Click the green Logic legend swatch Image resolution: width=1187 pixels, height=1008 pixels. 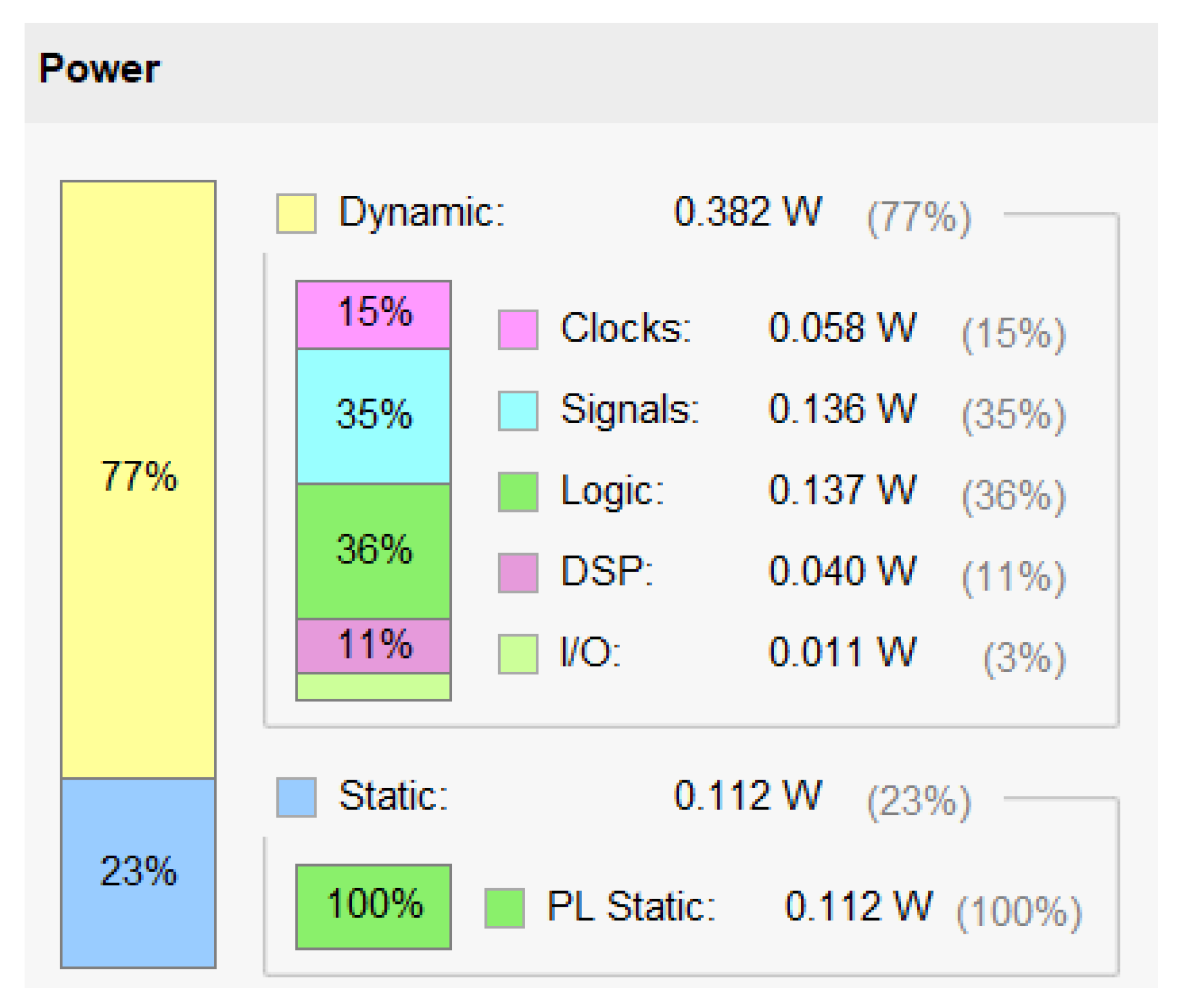[x=518, y=492]
